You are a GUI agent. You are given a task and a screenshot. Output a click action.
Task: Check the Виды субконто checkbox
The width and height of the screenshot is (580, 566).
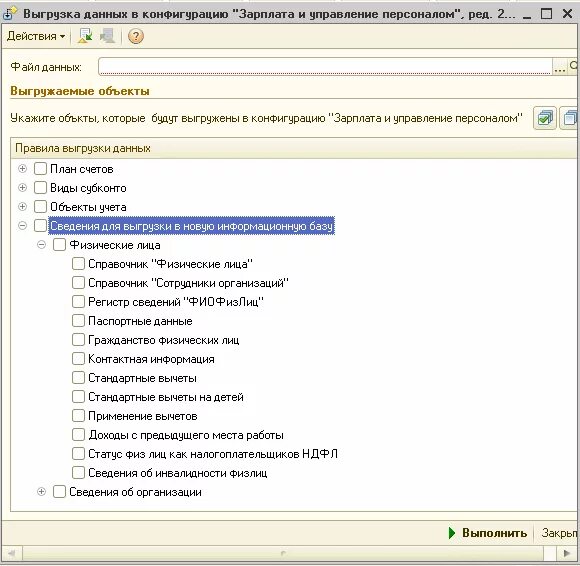pyautogui.click(x=40, y=188)
